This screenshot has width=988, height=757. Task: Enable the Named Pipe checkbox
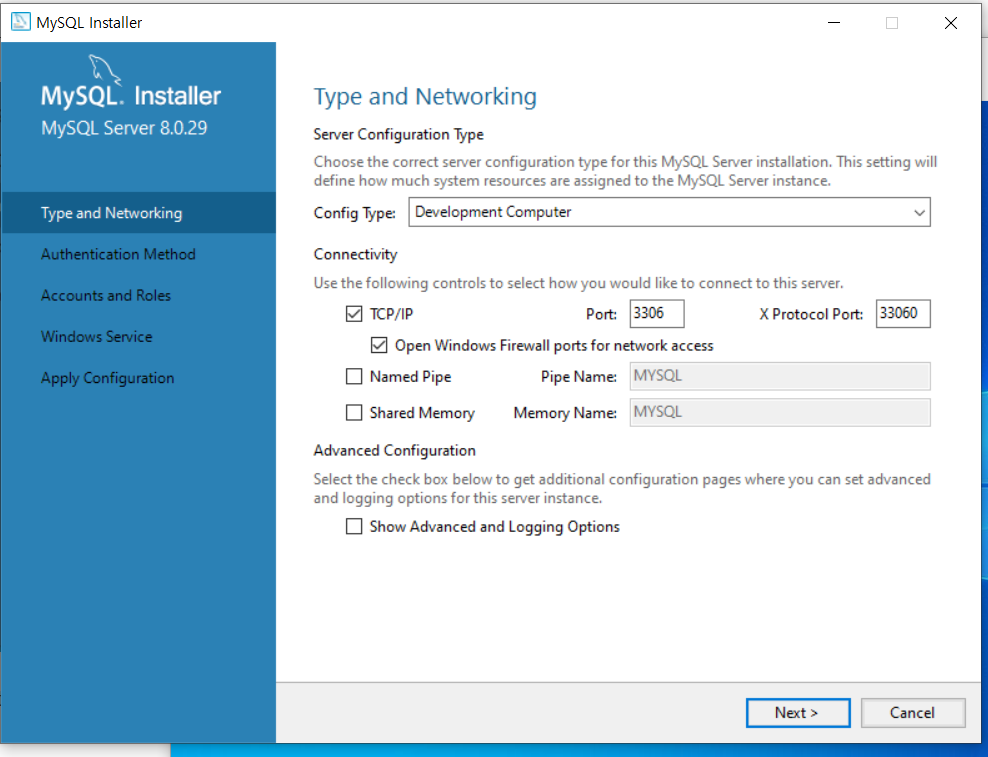tap(354, 376)
